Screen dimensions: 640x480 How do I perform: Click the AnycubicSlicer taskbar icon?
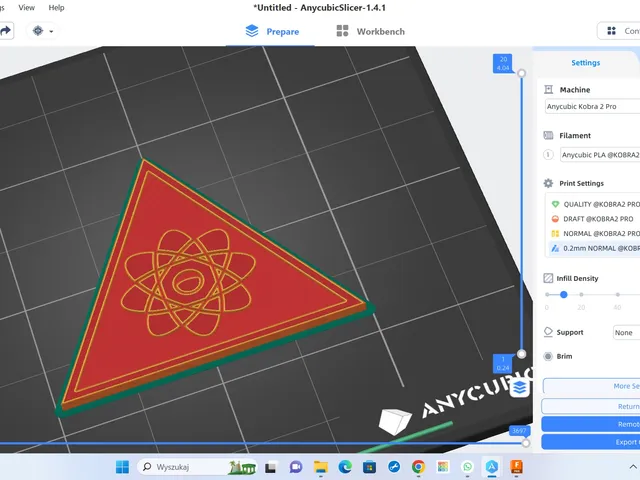pos(492,467)
